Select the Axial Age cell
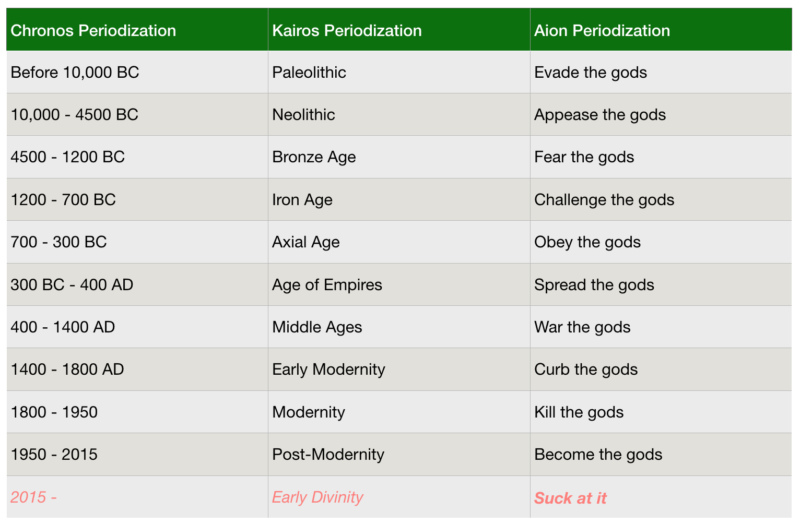 (x=306, y=243)
